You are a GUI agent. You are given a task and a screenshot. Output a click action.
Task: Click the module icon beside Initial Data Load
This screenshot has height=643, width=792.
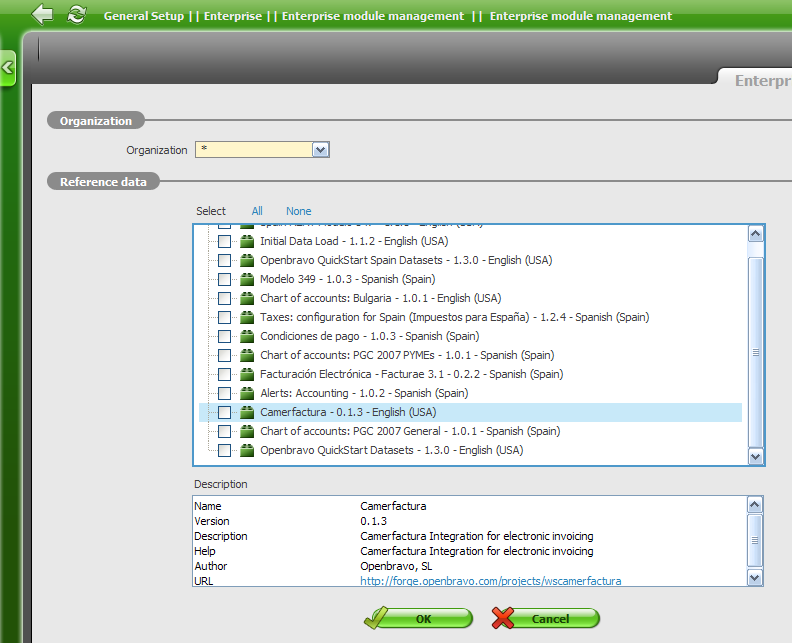point(247,242)
